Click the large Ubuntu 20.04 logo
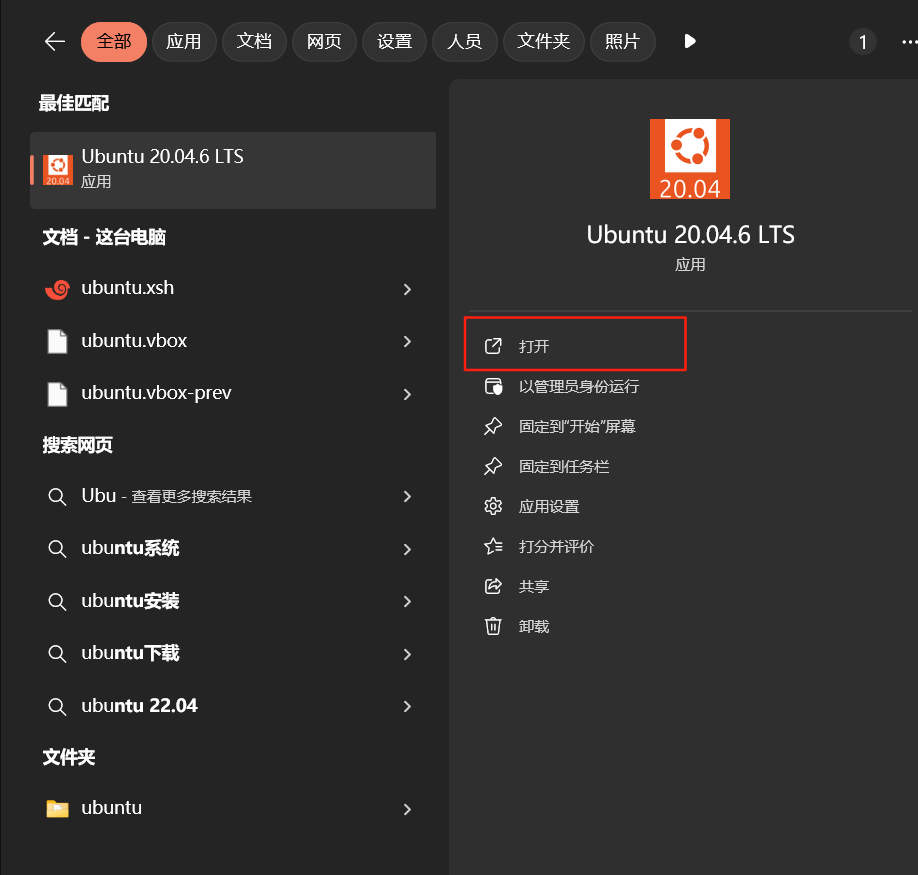 [x=690, y=159]
